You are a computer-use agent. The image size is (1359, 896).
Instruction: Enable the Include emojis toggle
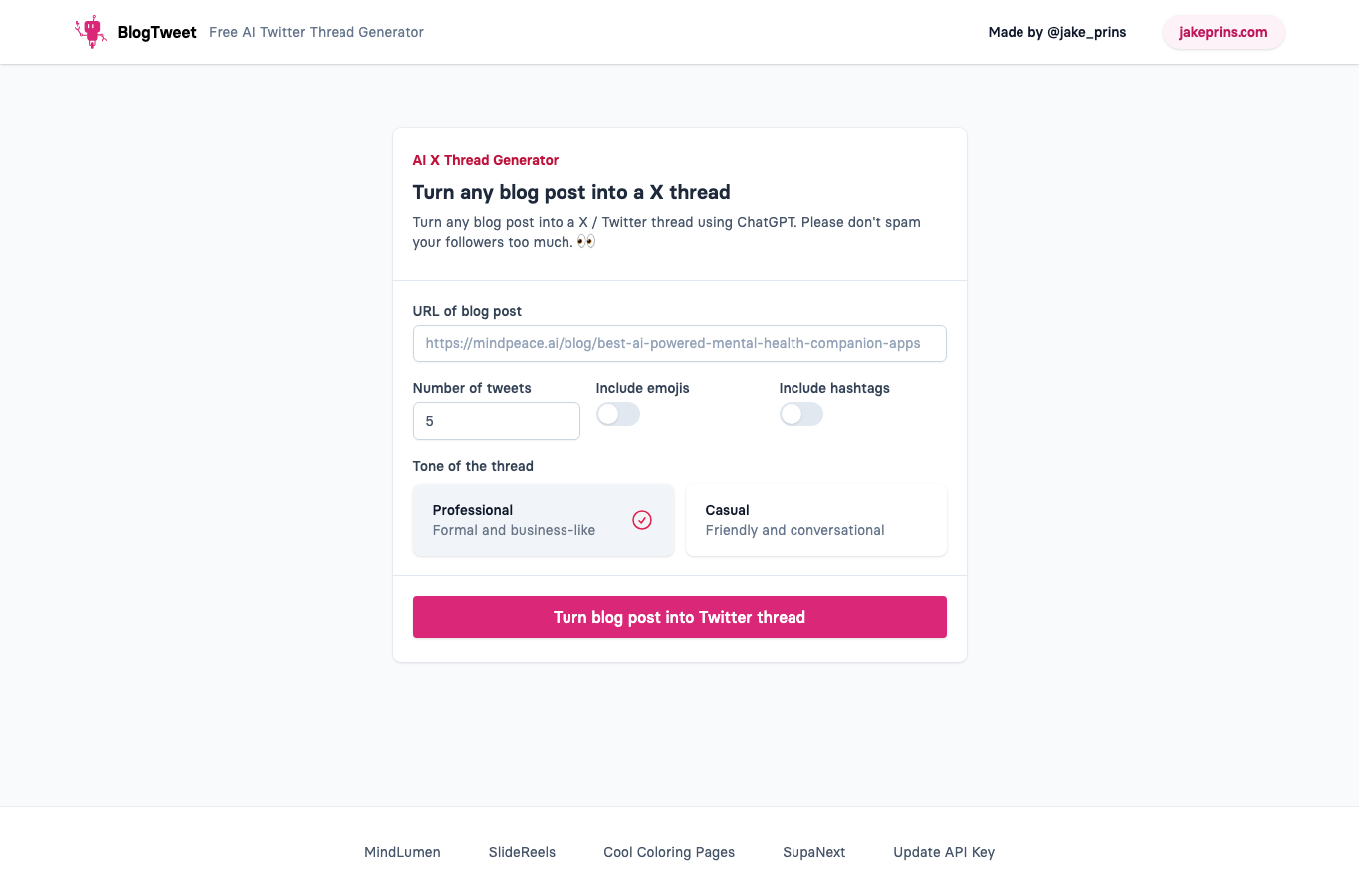618,414
